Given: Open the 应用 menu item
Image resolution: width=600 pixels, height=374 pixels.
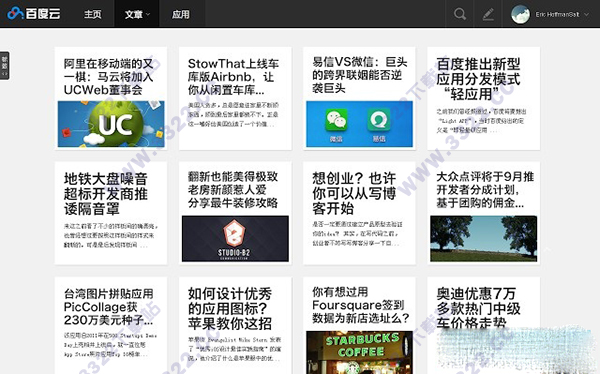Looking at the screenshot, I should [x=181, y=14].
